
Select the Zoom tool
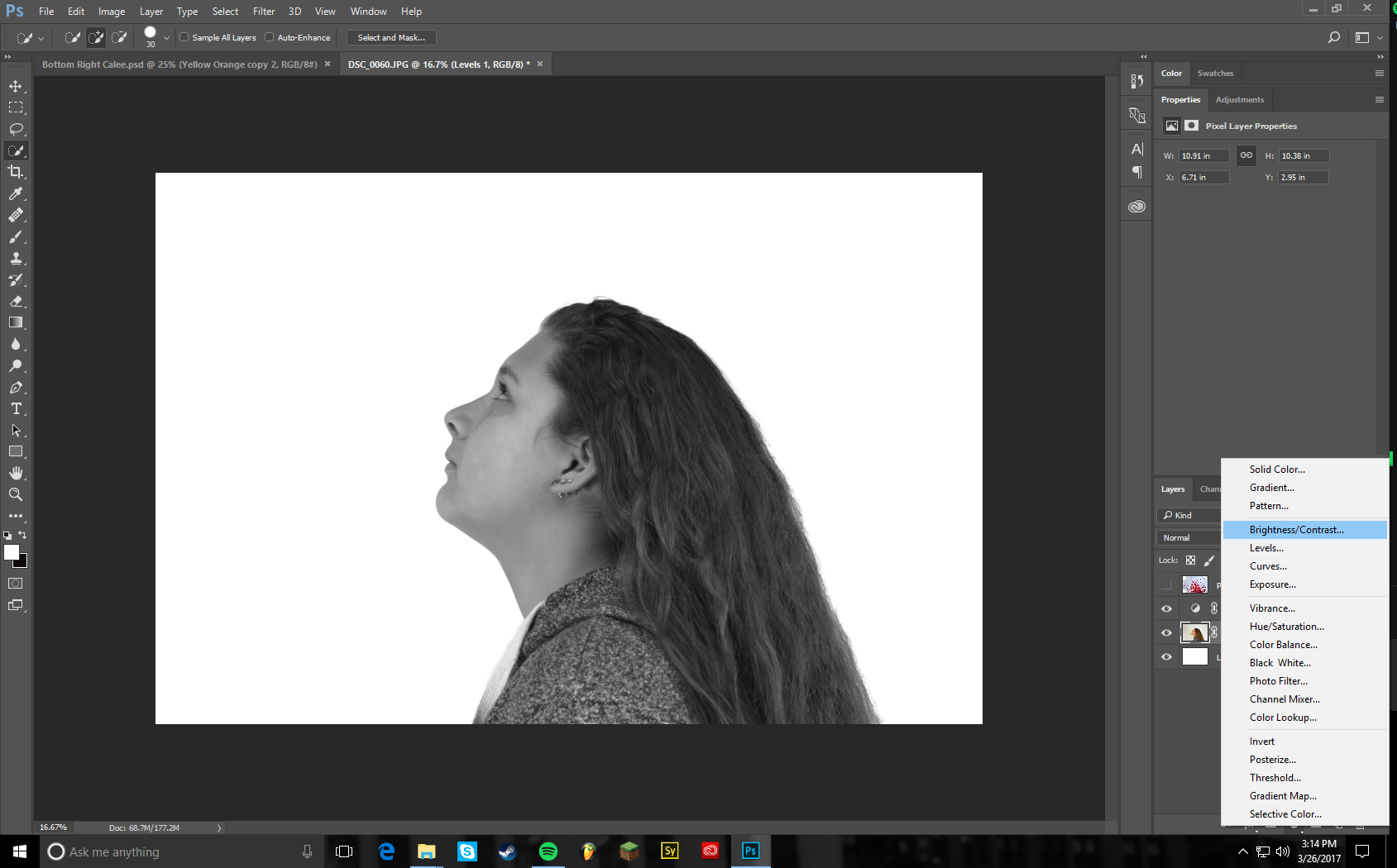pos(16,494)
